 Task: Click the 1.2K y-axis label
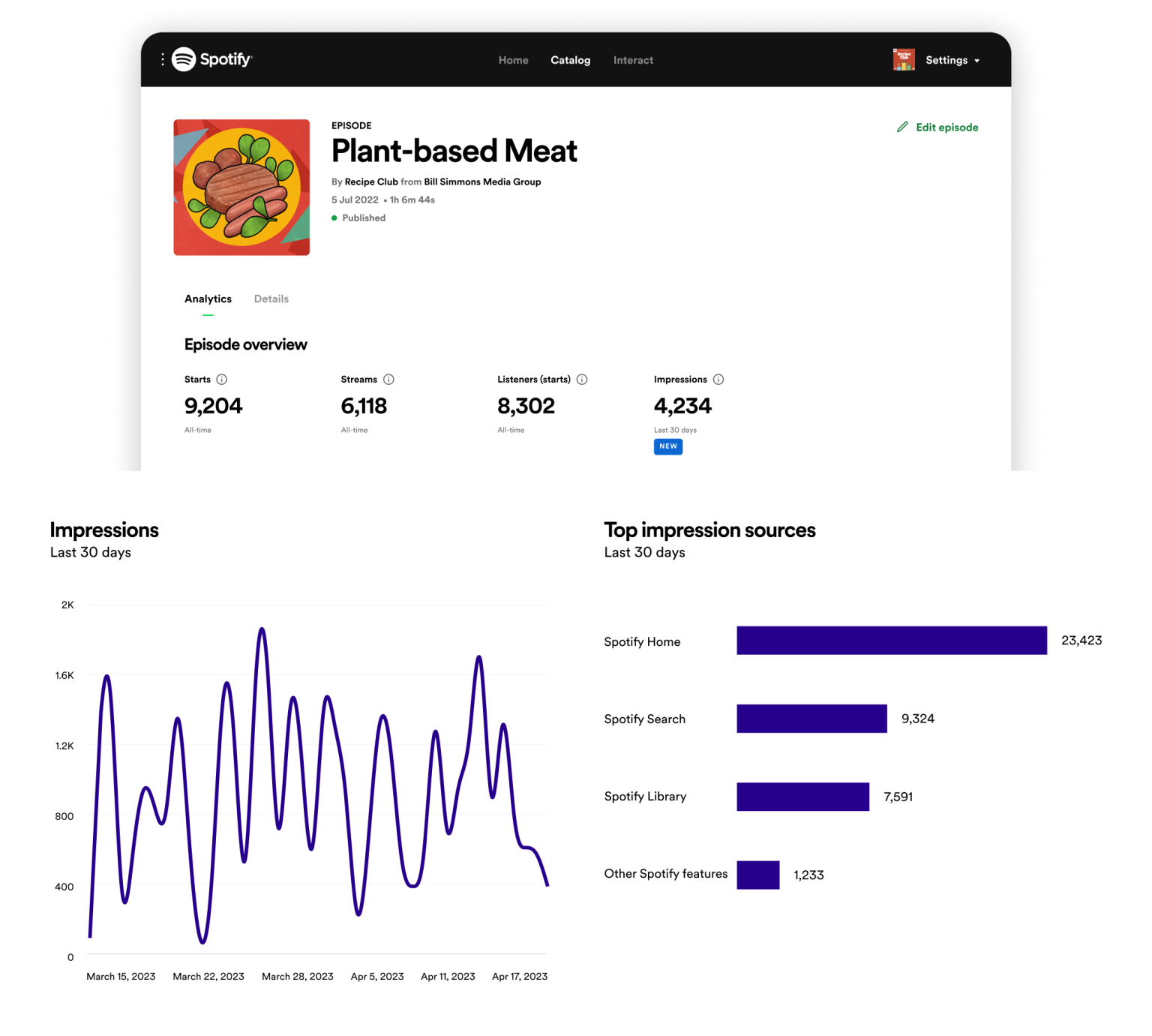coord(64,746)
